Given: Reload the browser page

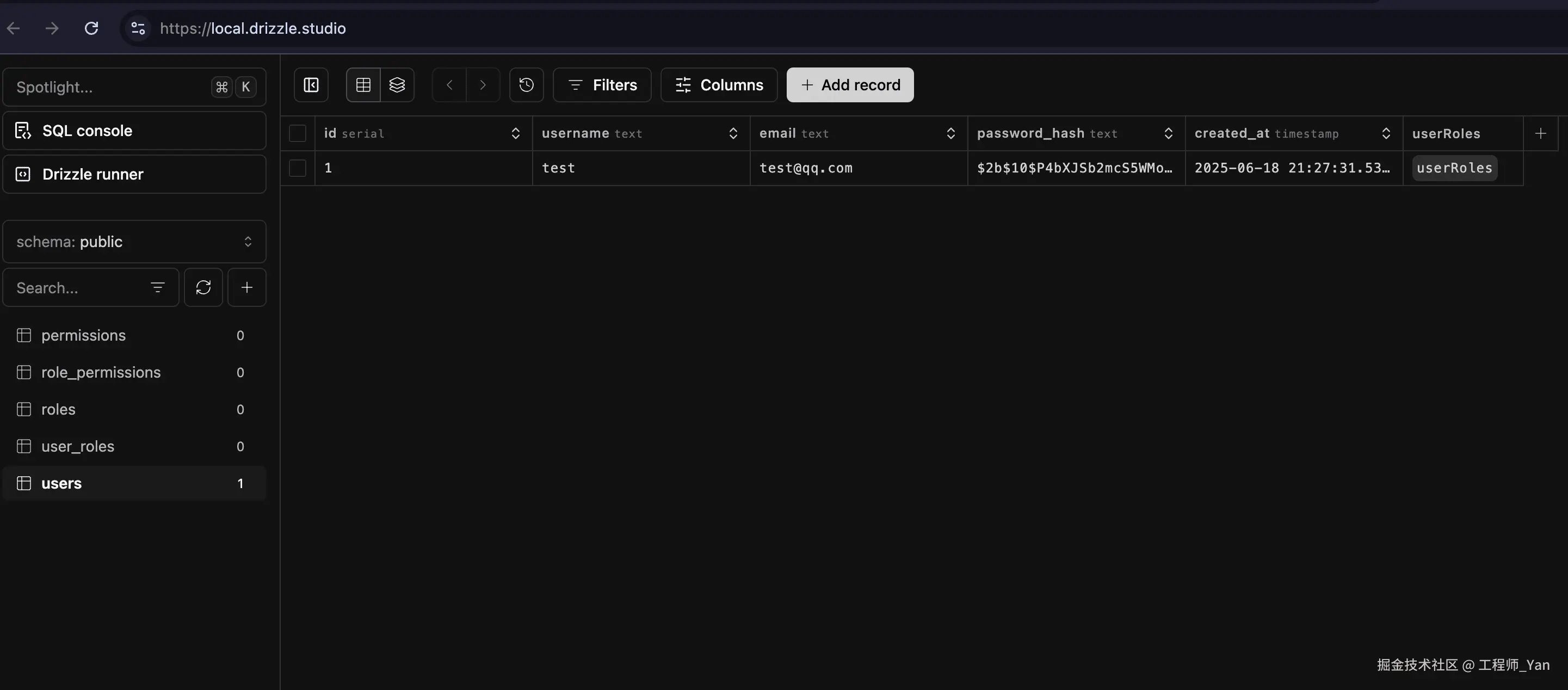Looking at the screenshot, I should coord(91,28).
